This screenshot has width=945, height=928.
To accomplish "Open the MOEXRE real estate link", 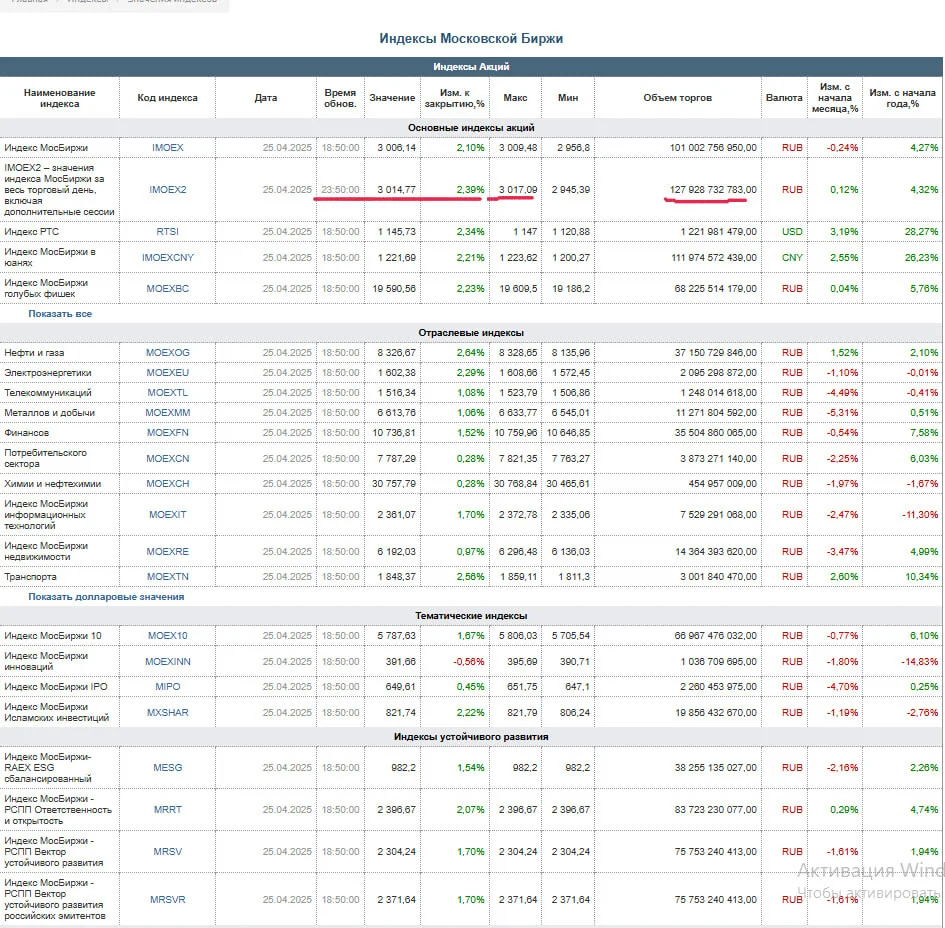I will click(x=168, y=551).
